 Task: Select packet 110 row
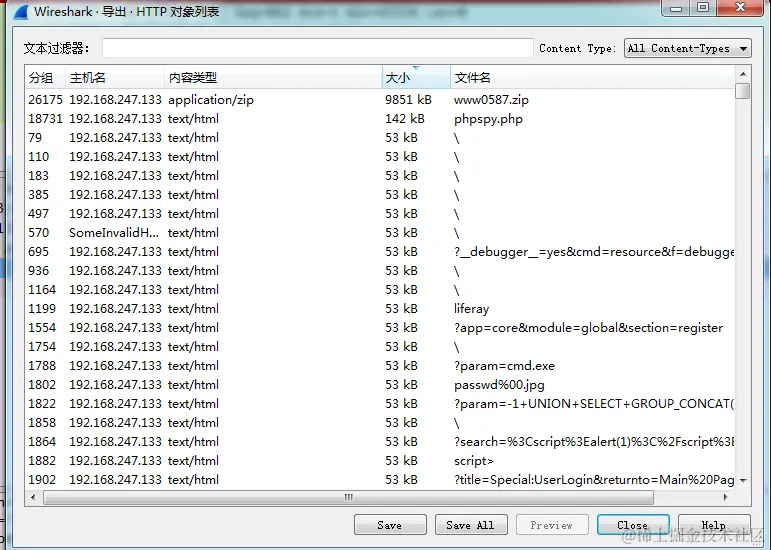tap(380, 157)
